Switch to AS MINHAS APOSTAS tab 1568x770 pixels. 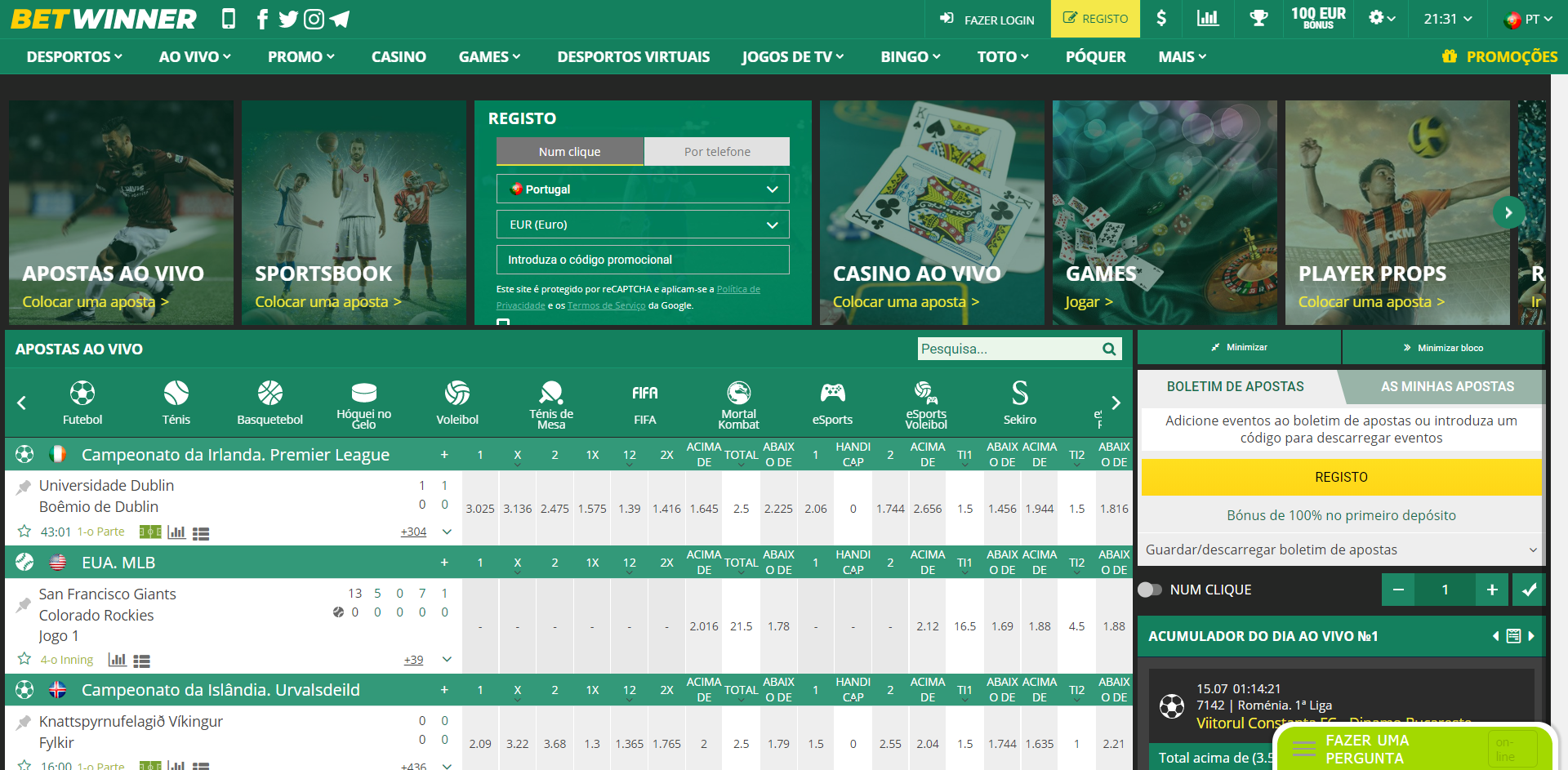click(x=1446, y=386)
